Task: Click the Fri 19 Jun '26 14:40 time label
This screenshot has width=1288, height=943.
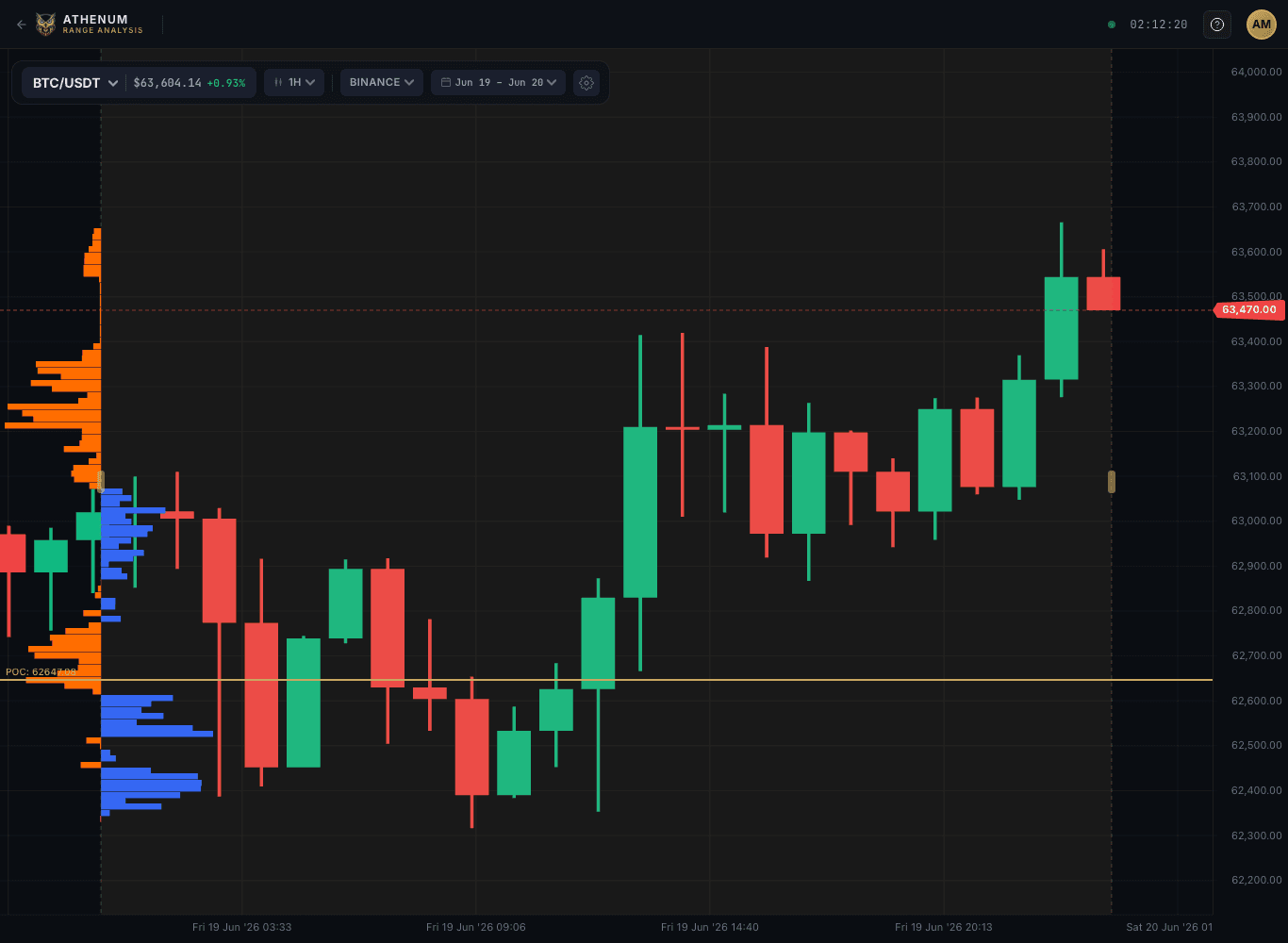Action: (x=710, y=927)
